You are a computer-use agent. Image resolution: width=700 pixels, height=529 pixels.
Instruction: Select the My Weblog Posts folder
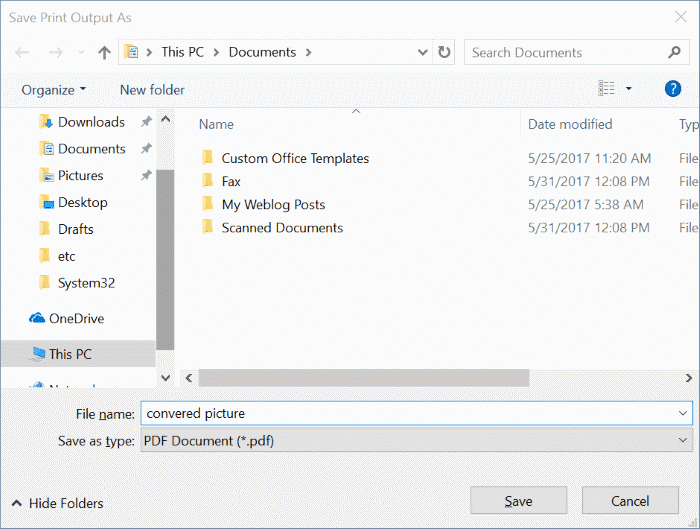click(x=273, y=204)
